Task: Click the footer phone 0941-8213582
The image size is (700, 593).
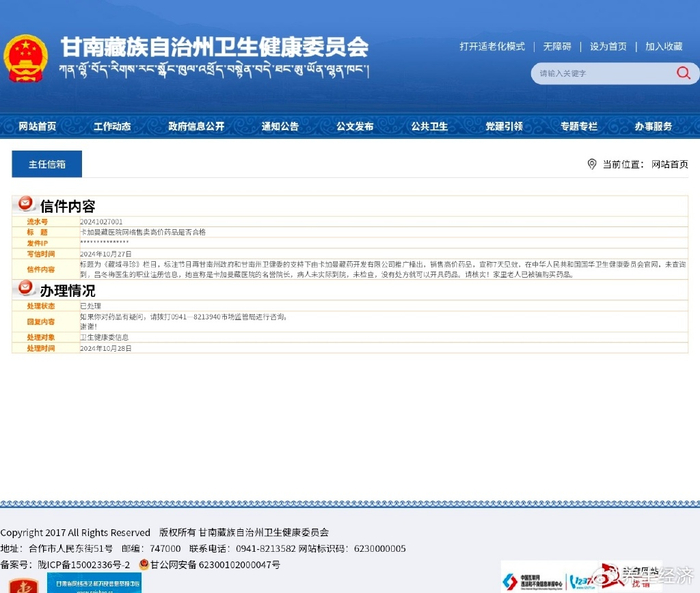Action: (266, 548)
